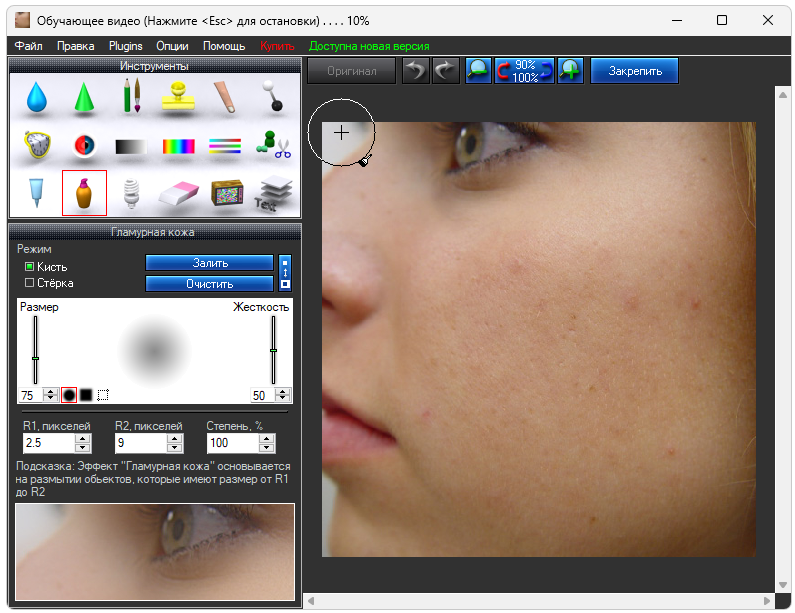Click the zoom in magnifier icon
This screenshot has width=795, height=613.
571,71
